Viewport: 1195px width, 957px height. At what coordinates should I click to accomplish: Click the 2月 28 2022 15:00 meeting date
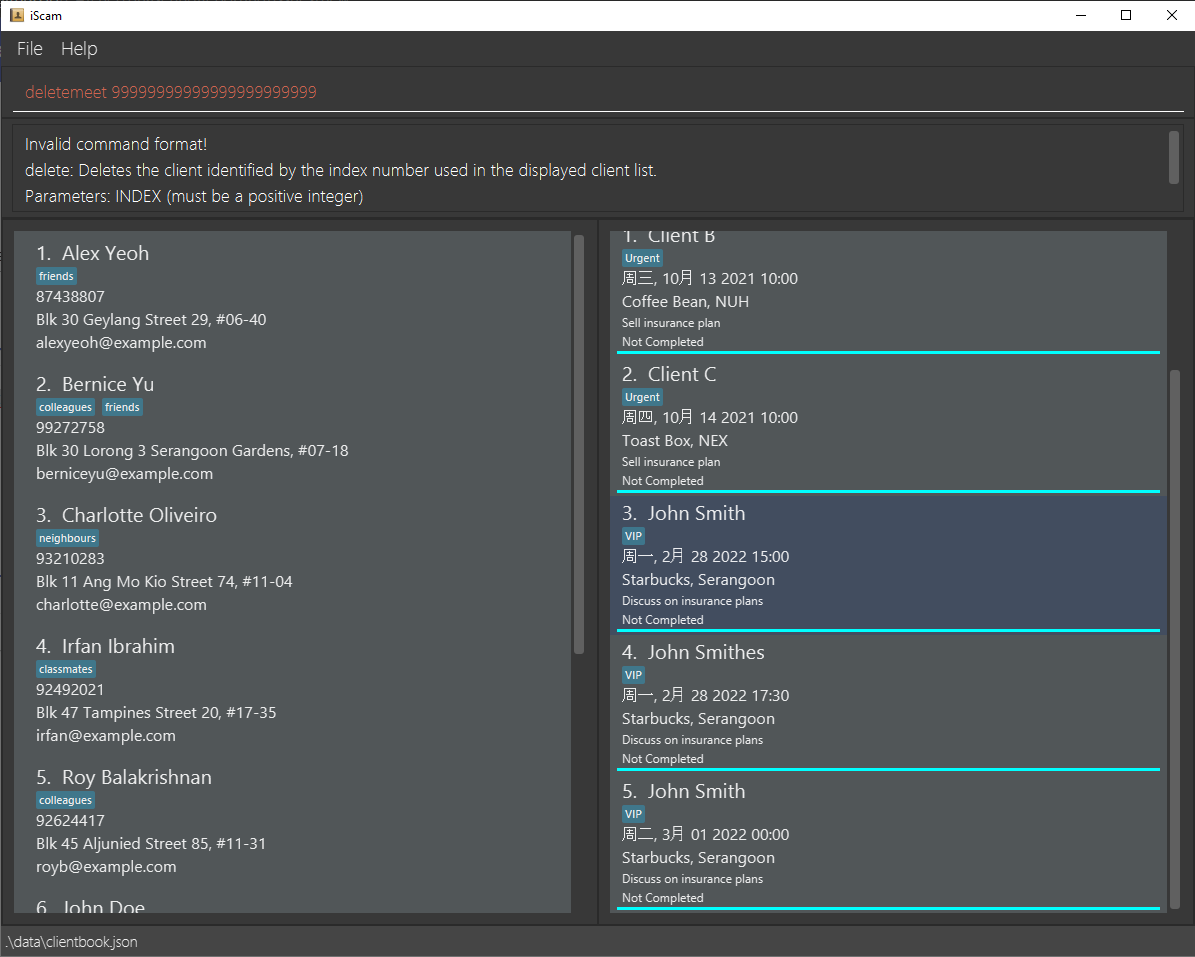pos(705,557)
